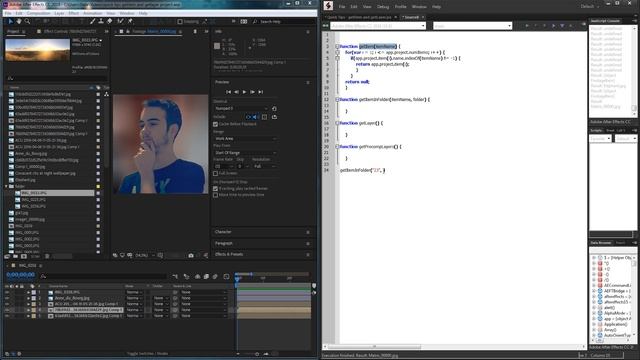Click the interpret footage icon in Project panel footer
640x360 pixels.
tap(7, 256)
